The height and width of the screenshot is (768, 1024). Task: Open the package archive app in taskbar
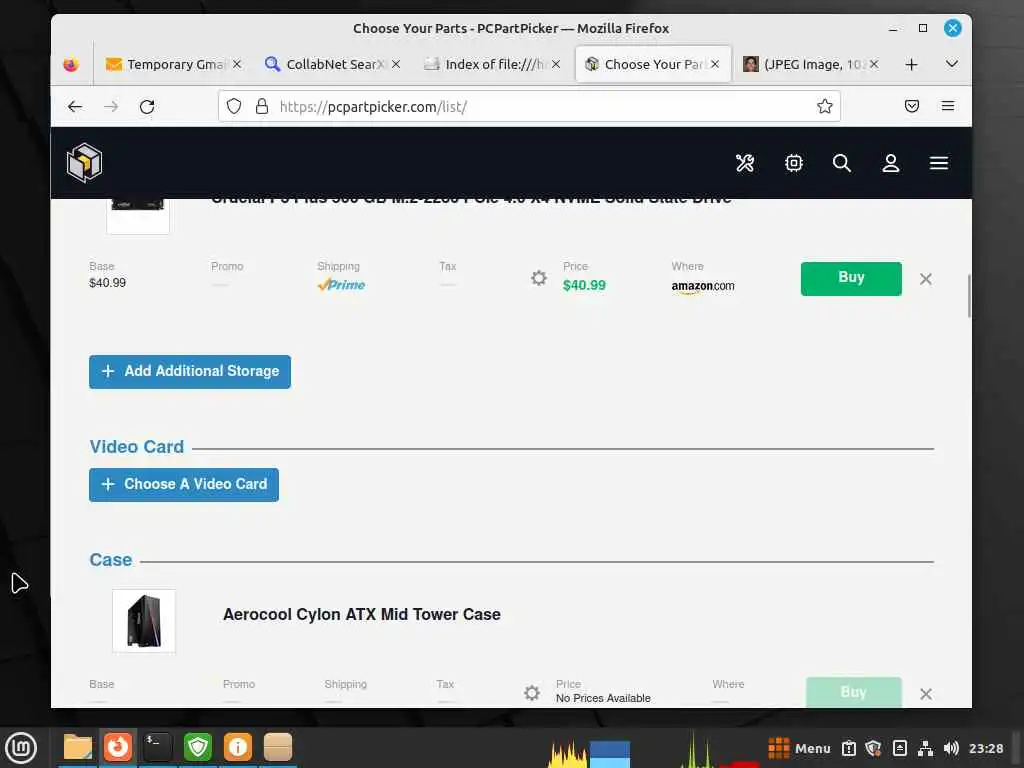[x=278, y=747]
